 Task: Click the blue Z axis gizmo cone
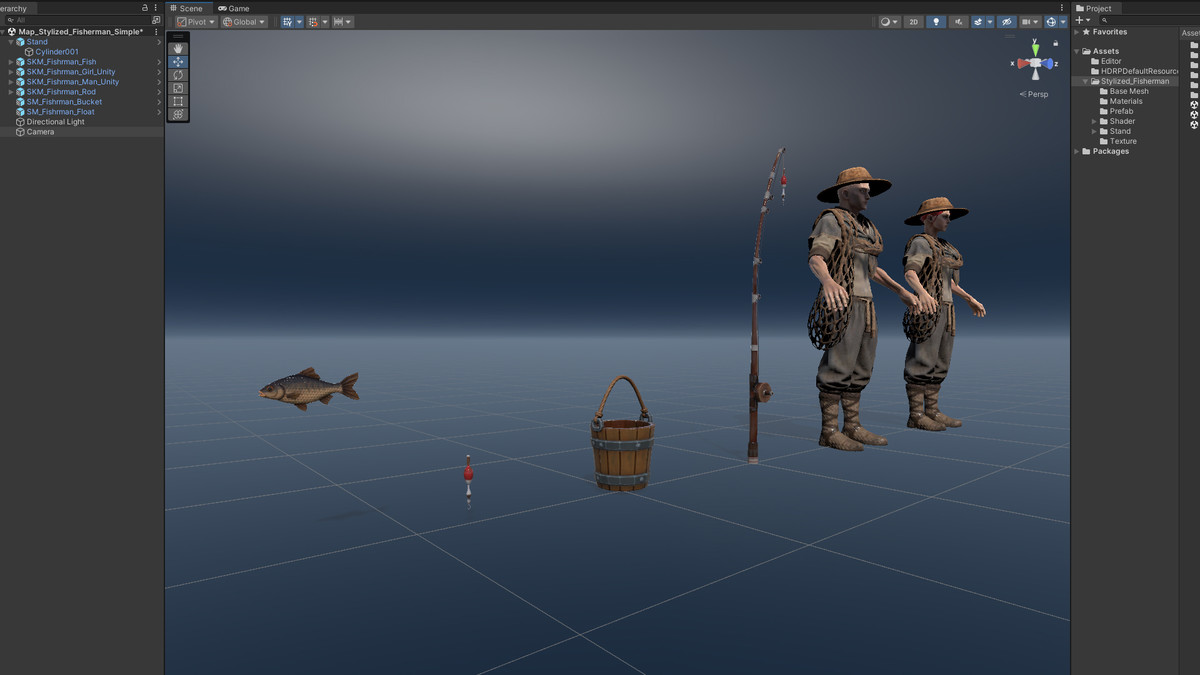(1047, 64)
